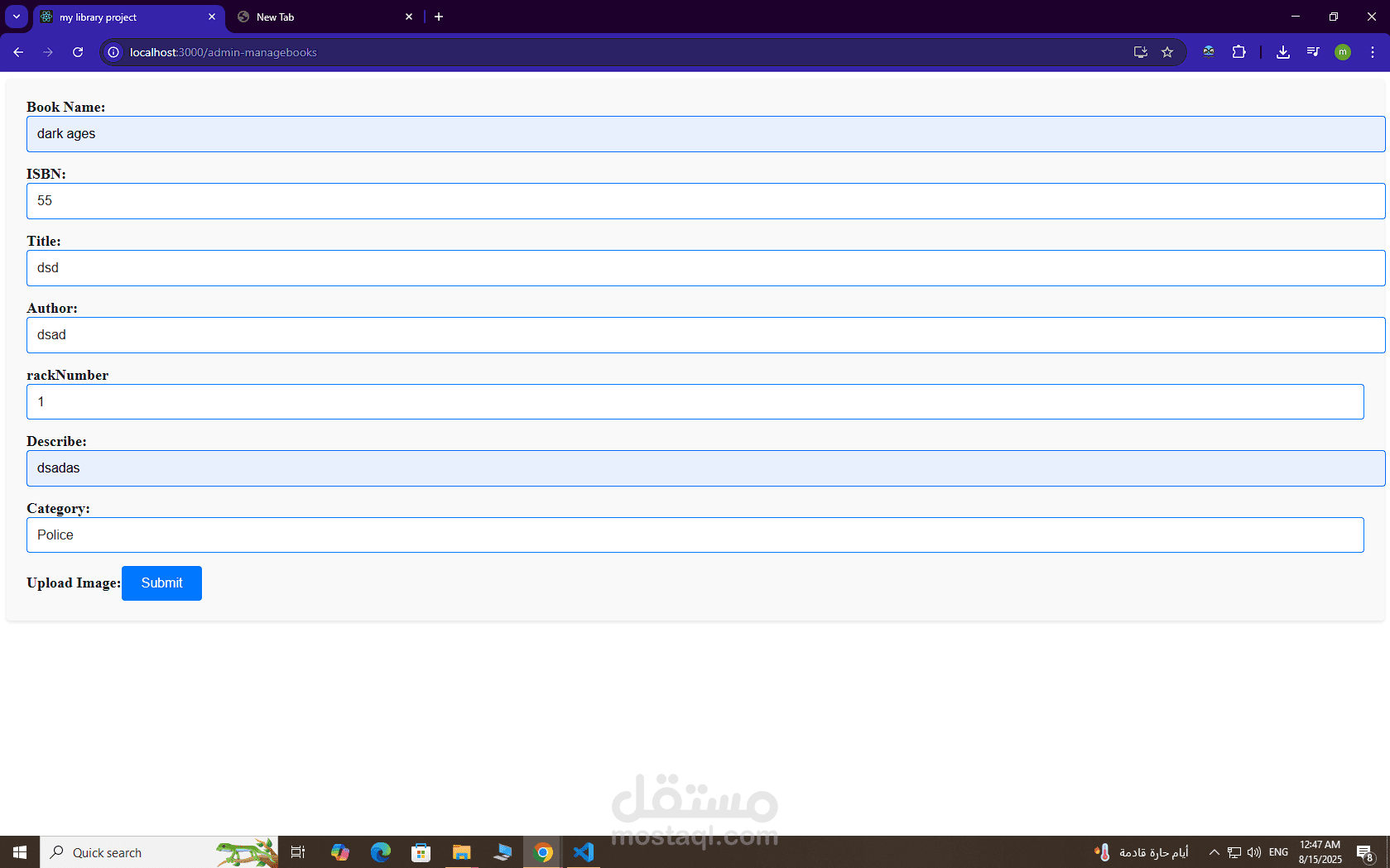
Task: Open the weather widget on the taskbar
Action: (x=1142, y=852)
